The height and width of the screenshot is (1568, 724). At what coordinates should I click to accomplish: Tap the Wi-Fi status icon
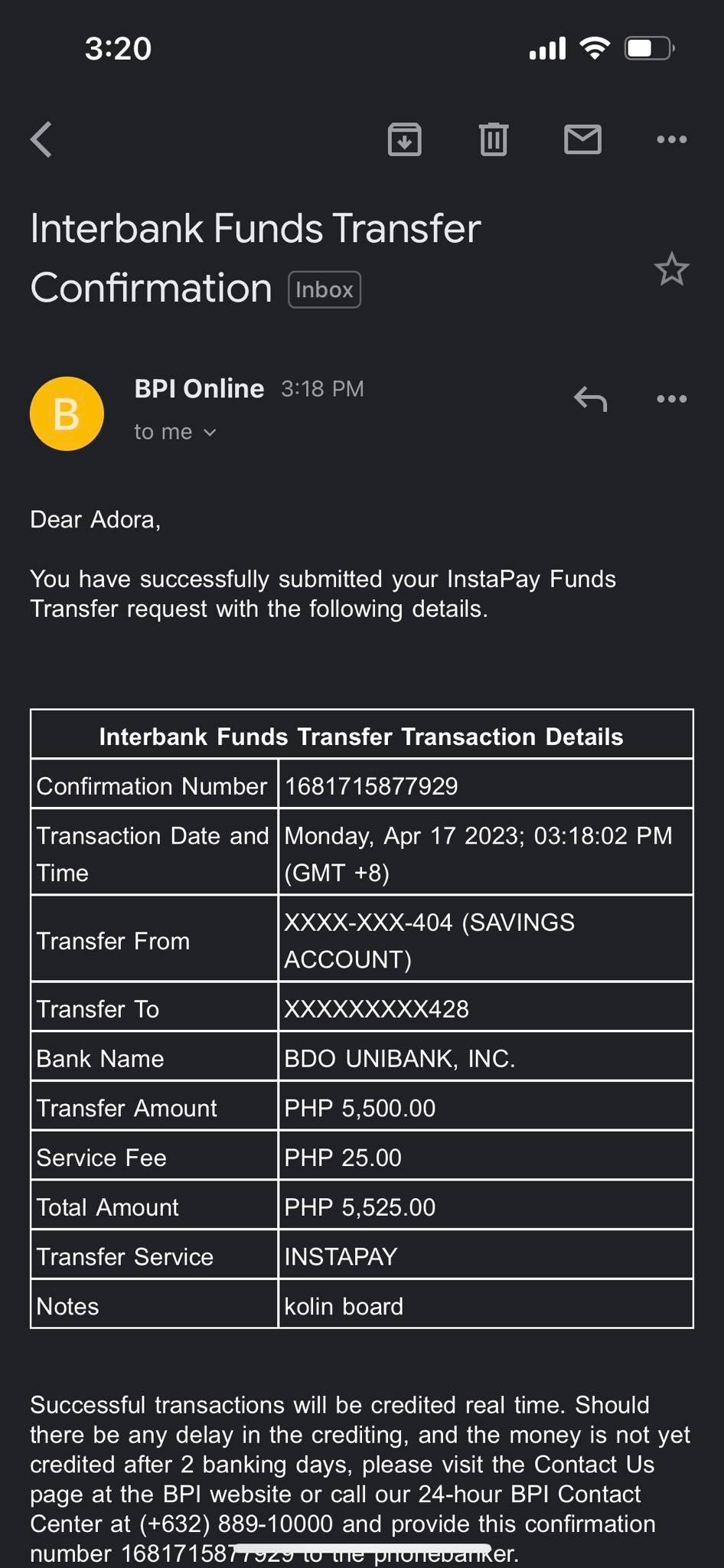pos(595,48)
